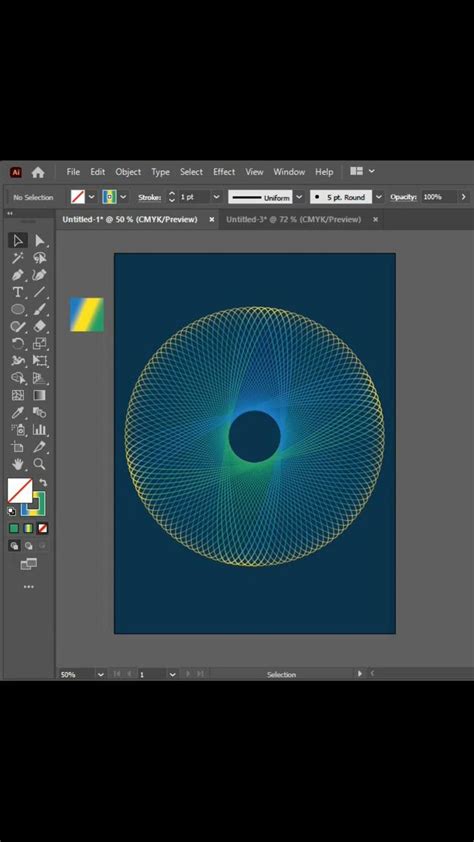Select the Zoom tool
The height and width of the screenshot is (842, 474).
[39, 464]
